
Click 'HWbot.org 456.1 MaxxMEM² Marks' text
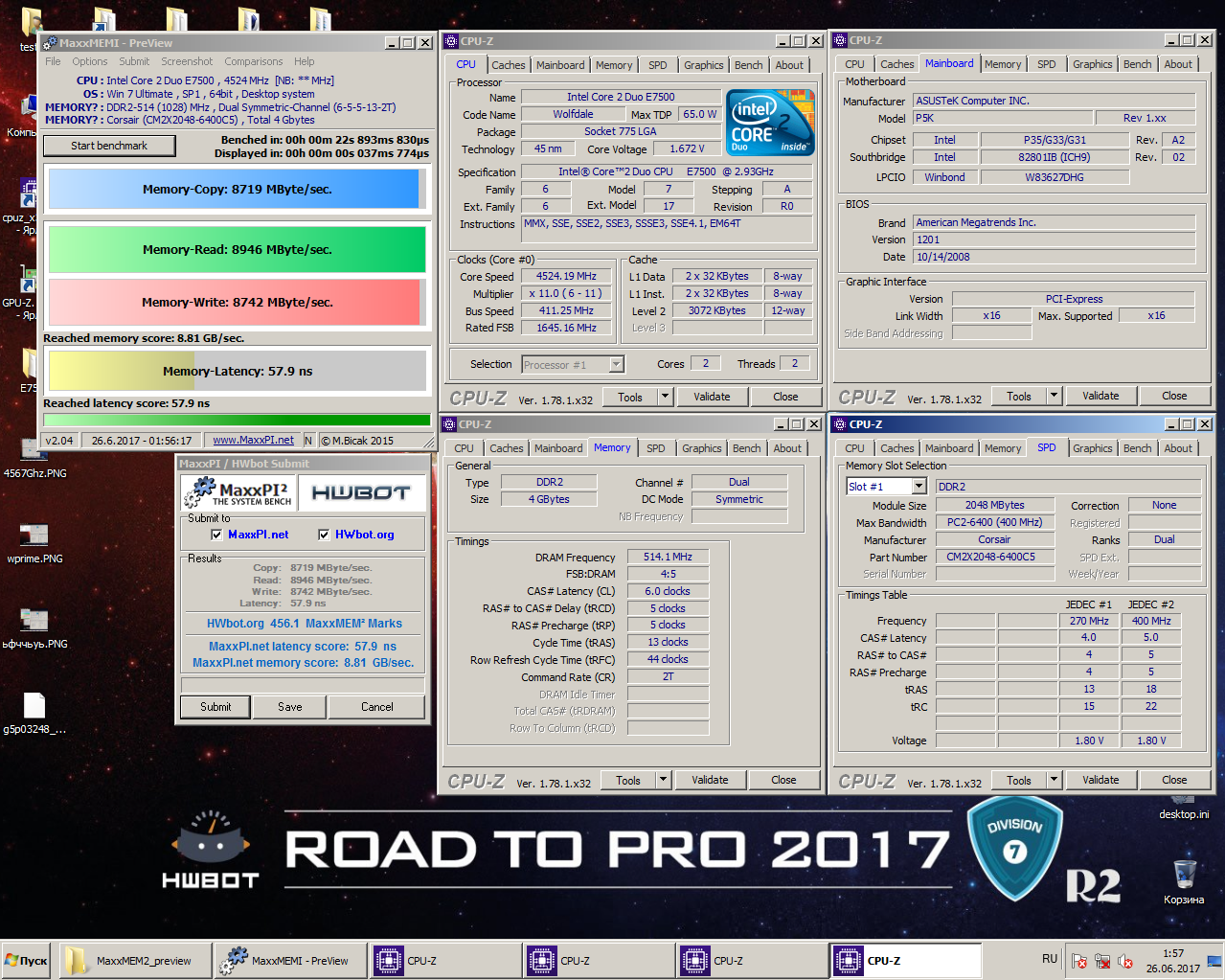(x=305, y=623)
